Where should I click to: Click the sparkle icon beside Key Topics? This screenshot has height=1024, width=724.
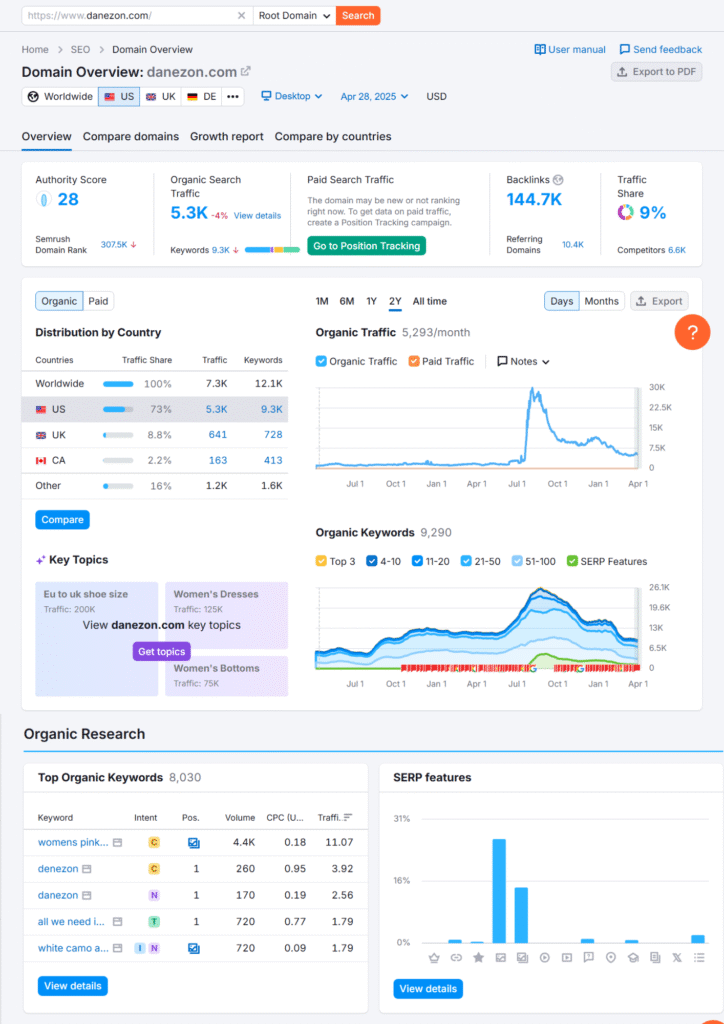pyautogui.click(x=40, y=560)
